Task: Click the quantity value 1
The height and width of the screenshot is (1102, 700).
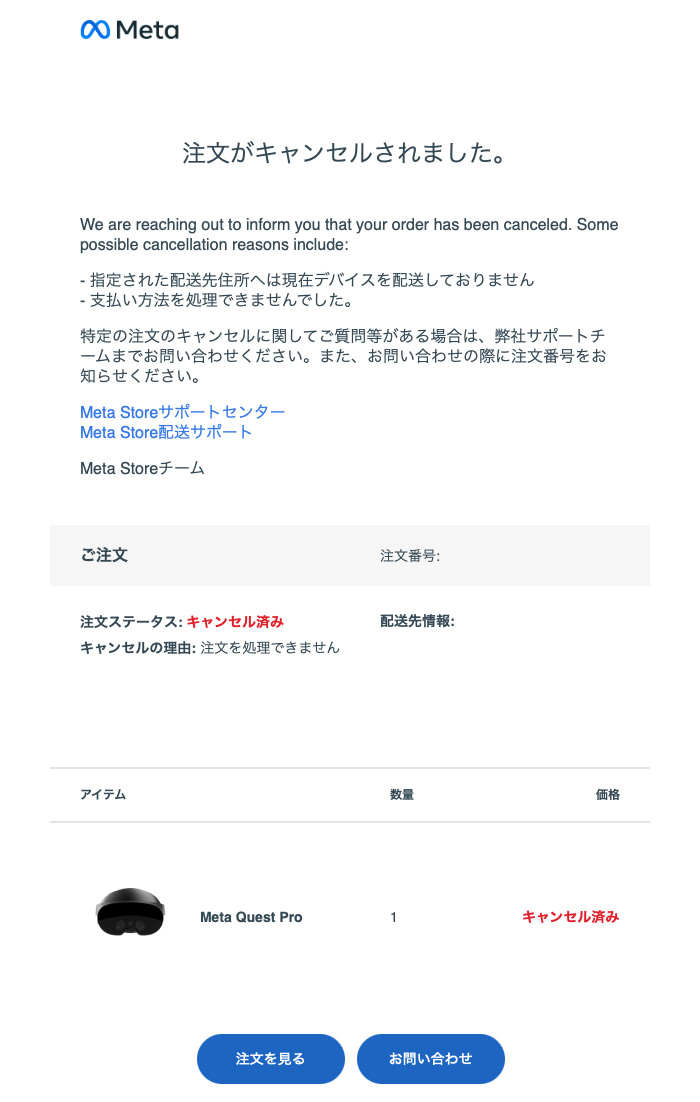Action: click(x=394, y=917)
